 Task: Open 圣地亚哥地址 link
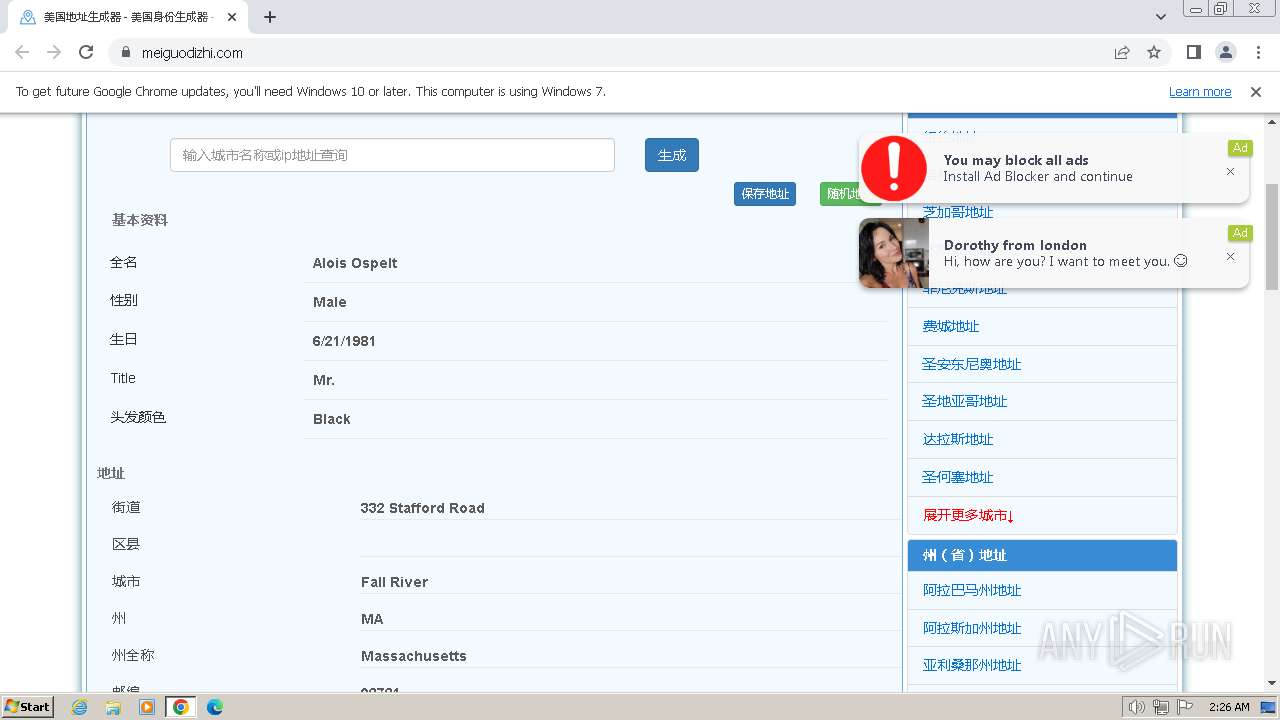click(965, 401)
